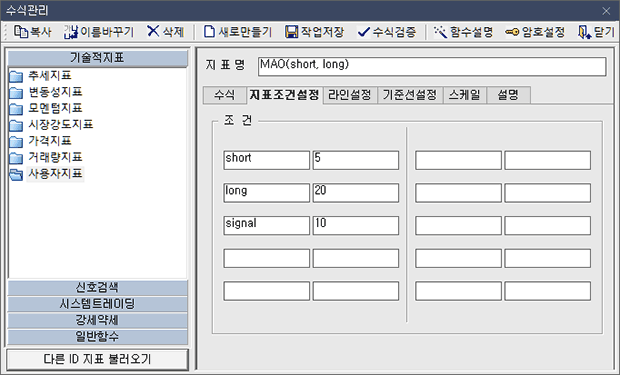The height and width of the screenshot is (375, 620).
Task: Click the value field containing 10
Action: tap(356, 225)
